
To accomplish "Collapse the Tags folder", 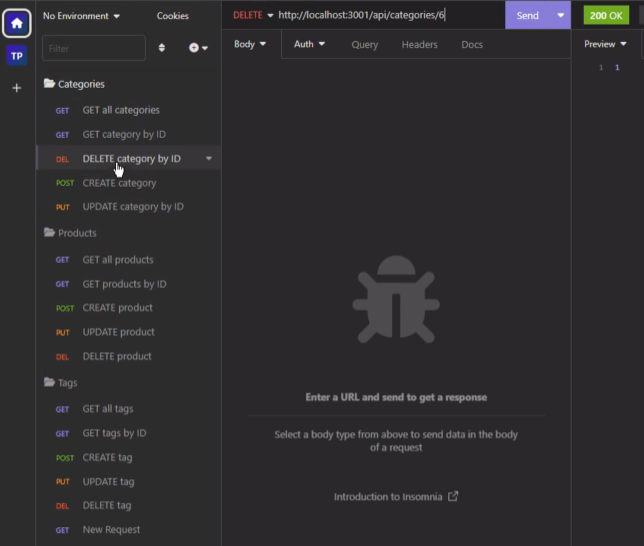I will tap(61, 382).
